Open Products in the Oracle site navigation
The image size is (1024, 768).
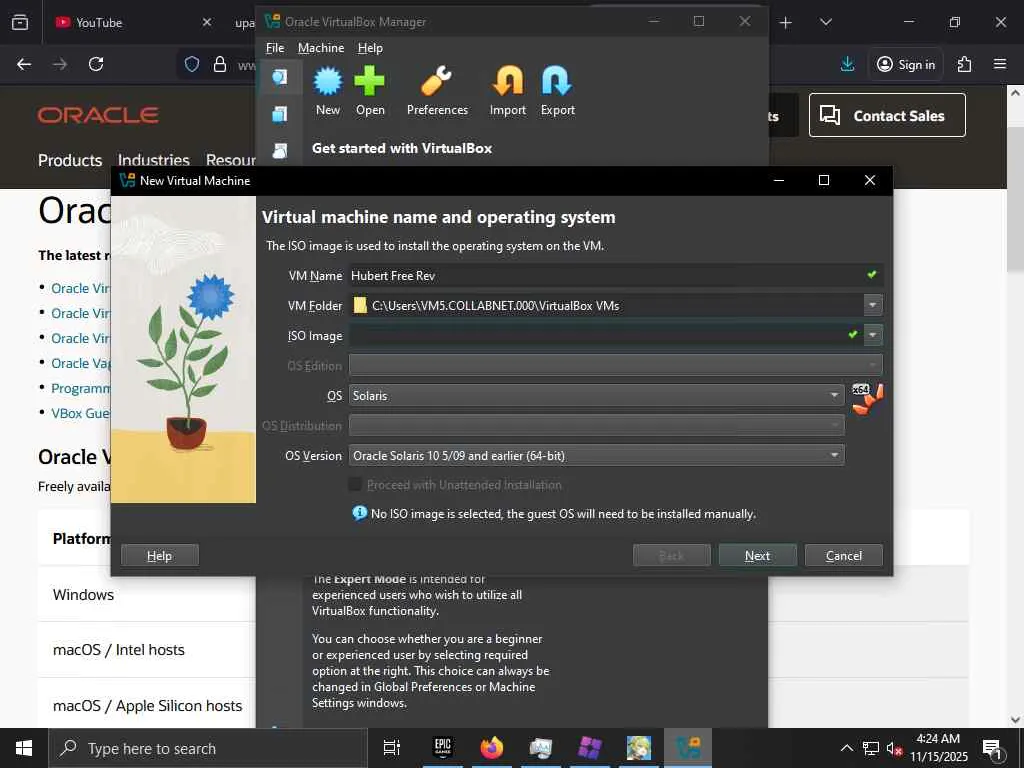70,160
